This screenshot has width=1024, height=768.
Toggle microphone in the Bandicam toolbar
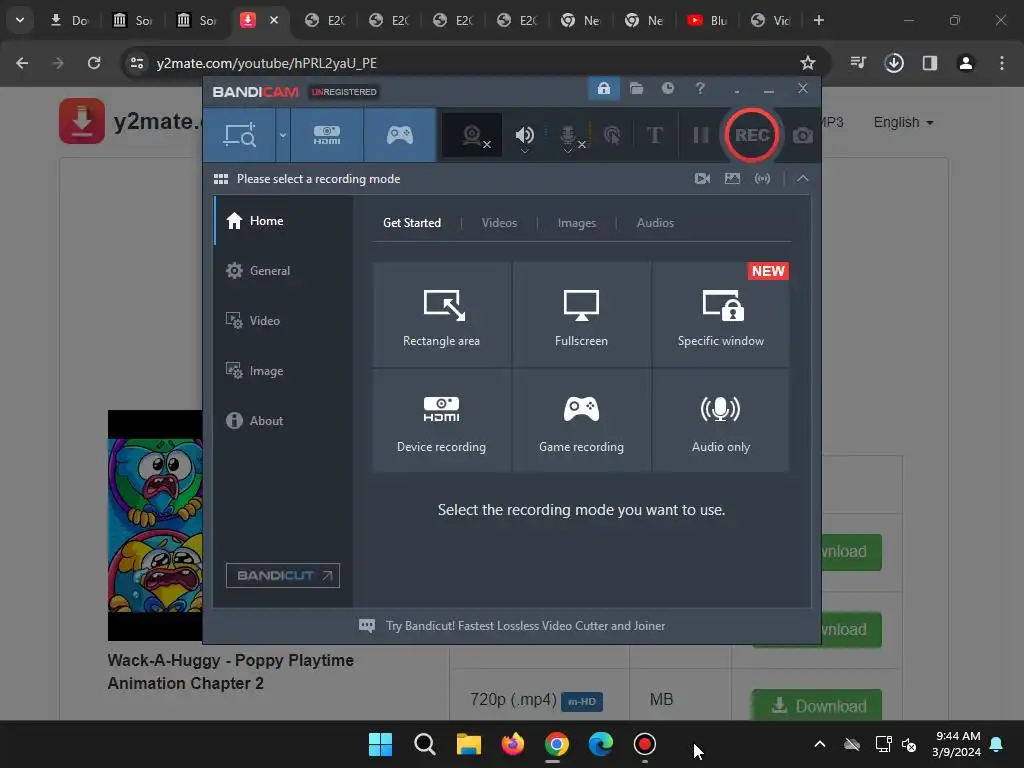point(568,135)
